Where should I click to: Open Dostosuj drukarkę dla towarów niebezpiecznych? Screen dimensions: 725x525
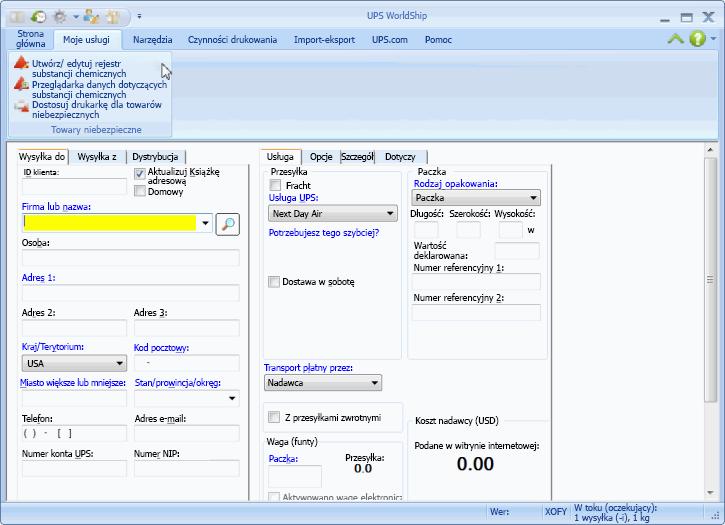(88, 110)
